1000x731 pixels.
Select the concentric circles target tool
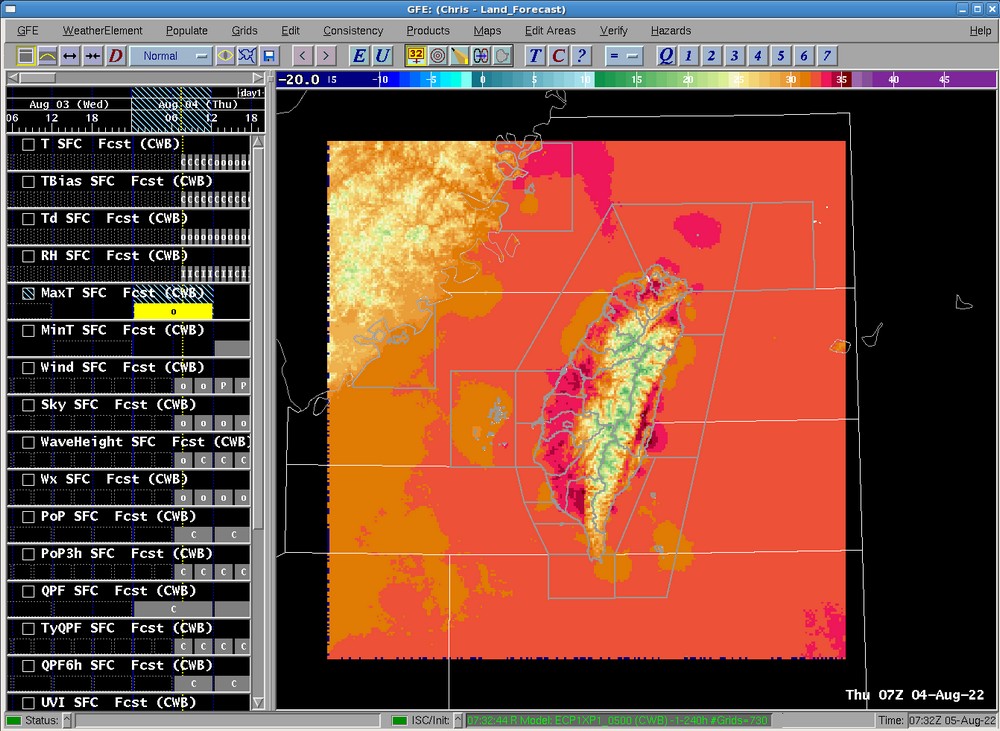pyautogui.click(x=438, y=56)
